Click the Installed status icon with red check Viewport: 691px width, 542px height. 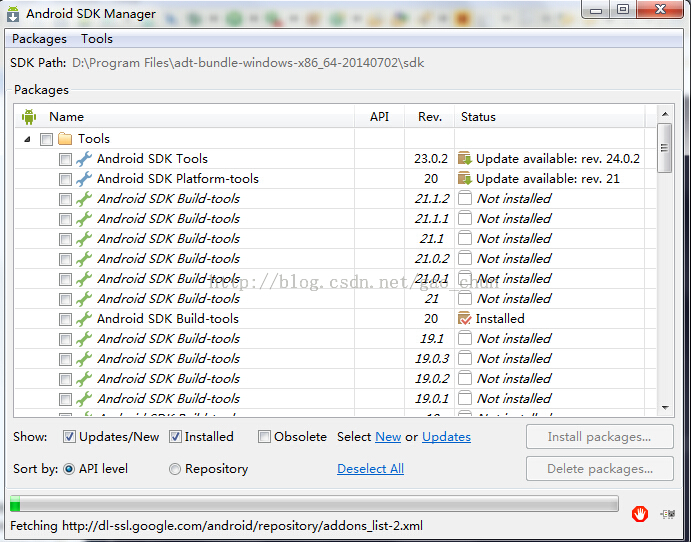[x=464, y=319]
